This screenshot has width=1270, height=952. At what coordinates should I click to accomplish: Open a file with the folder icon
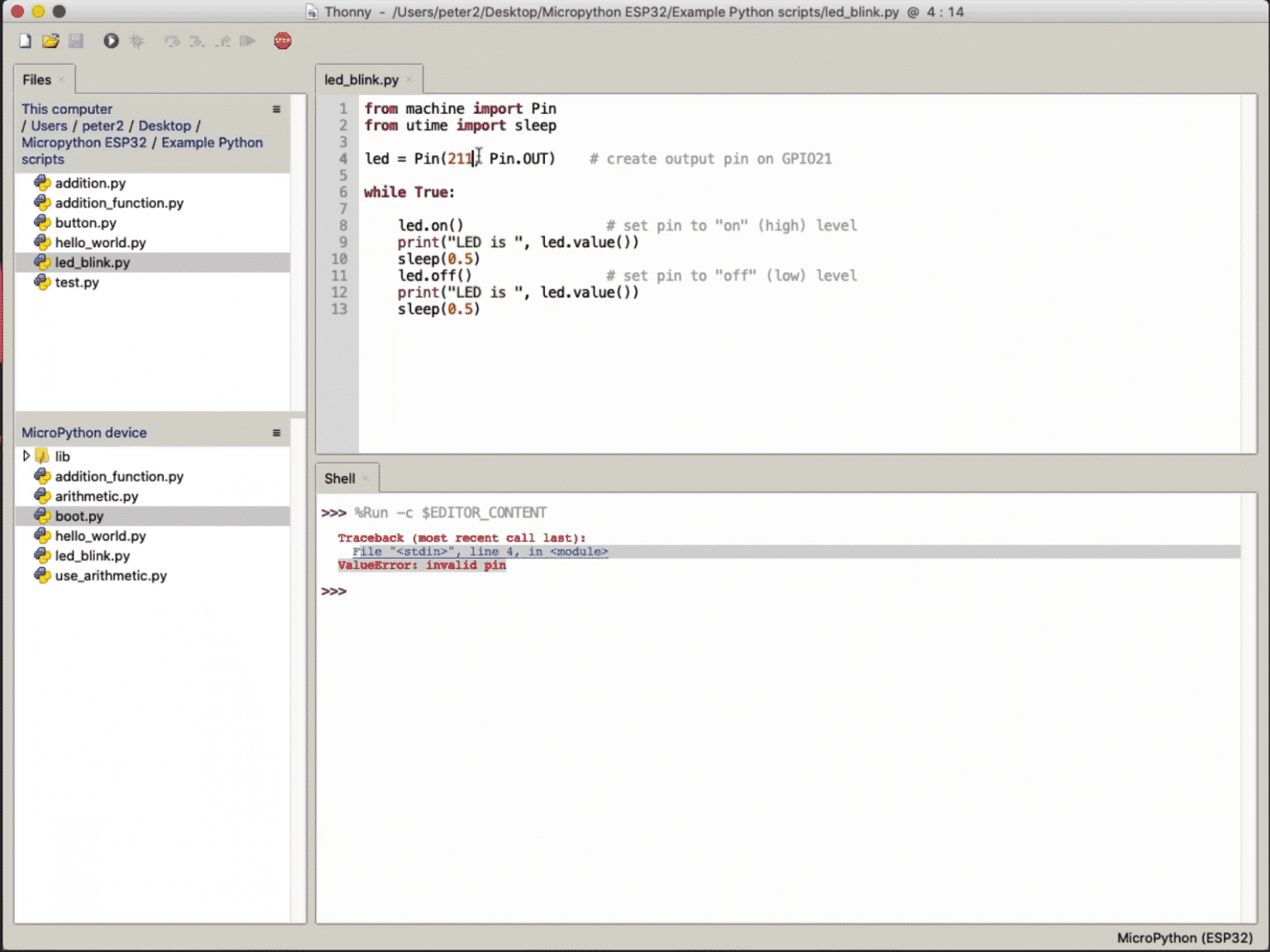tap(50, 40)
